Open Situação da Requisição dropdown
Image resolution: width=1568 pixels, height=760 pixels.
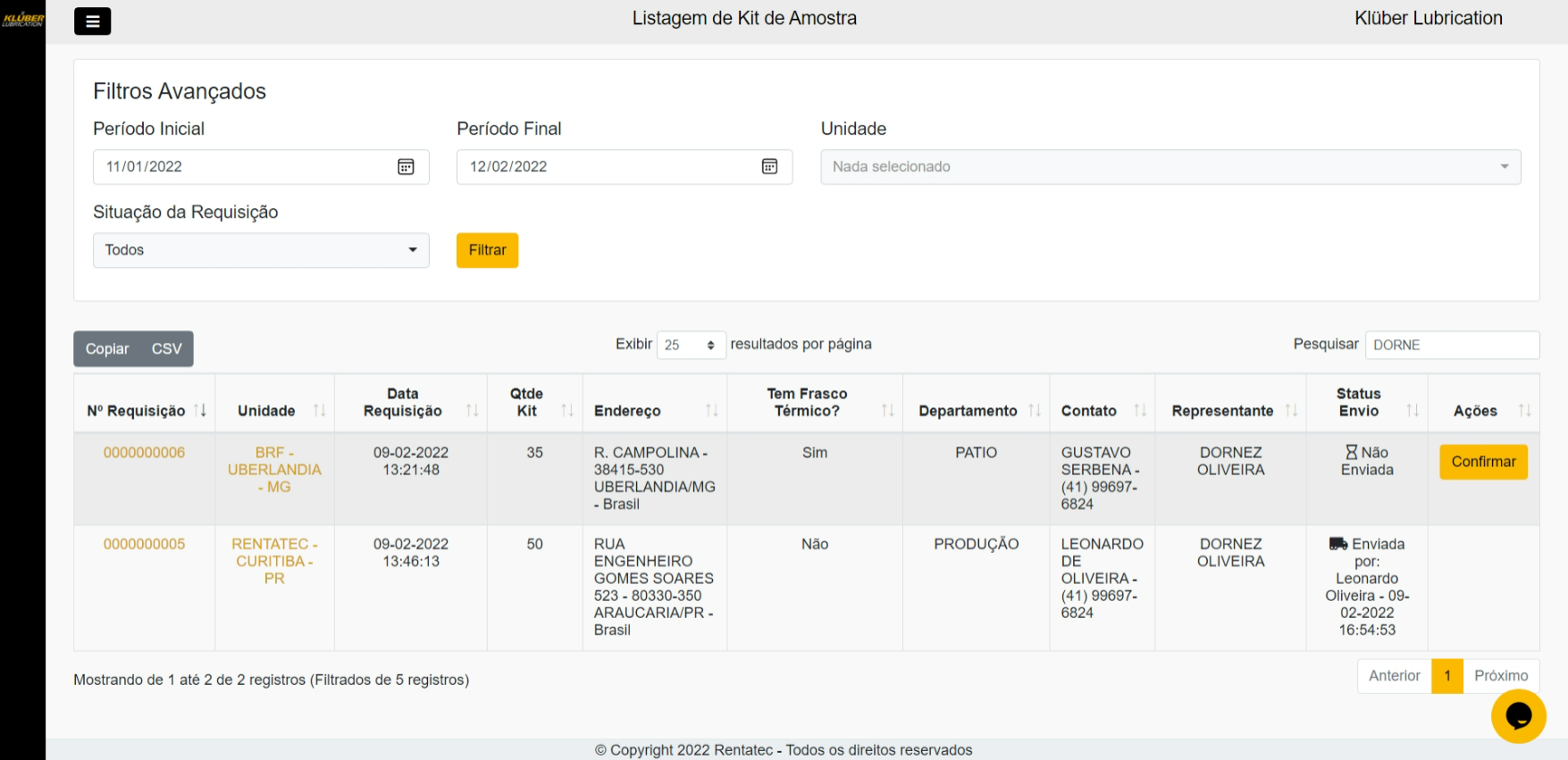pos(261,250)
